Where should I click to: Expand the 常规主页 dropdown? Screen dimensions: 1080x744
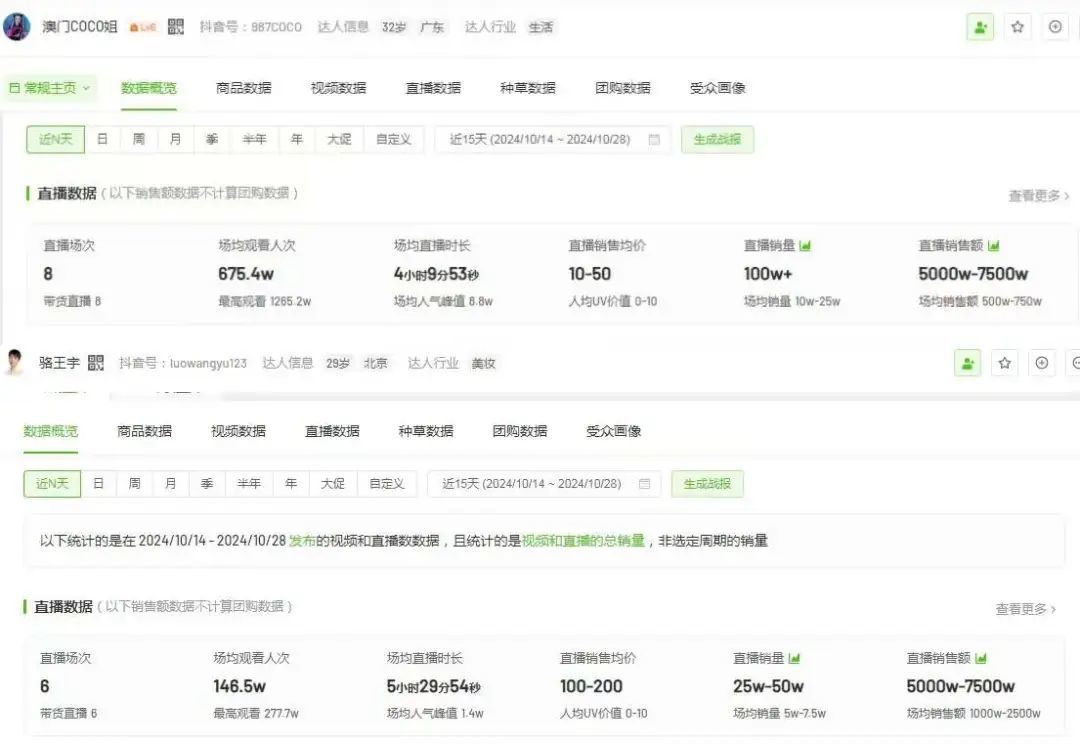(x=50, y=88)
